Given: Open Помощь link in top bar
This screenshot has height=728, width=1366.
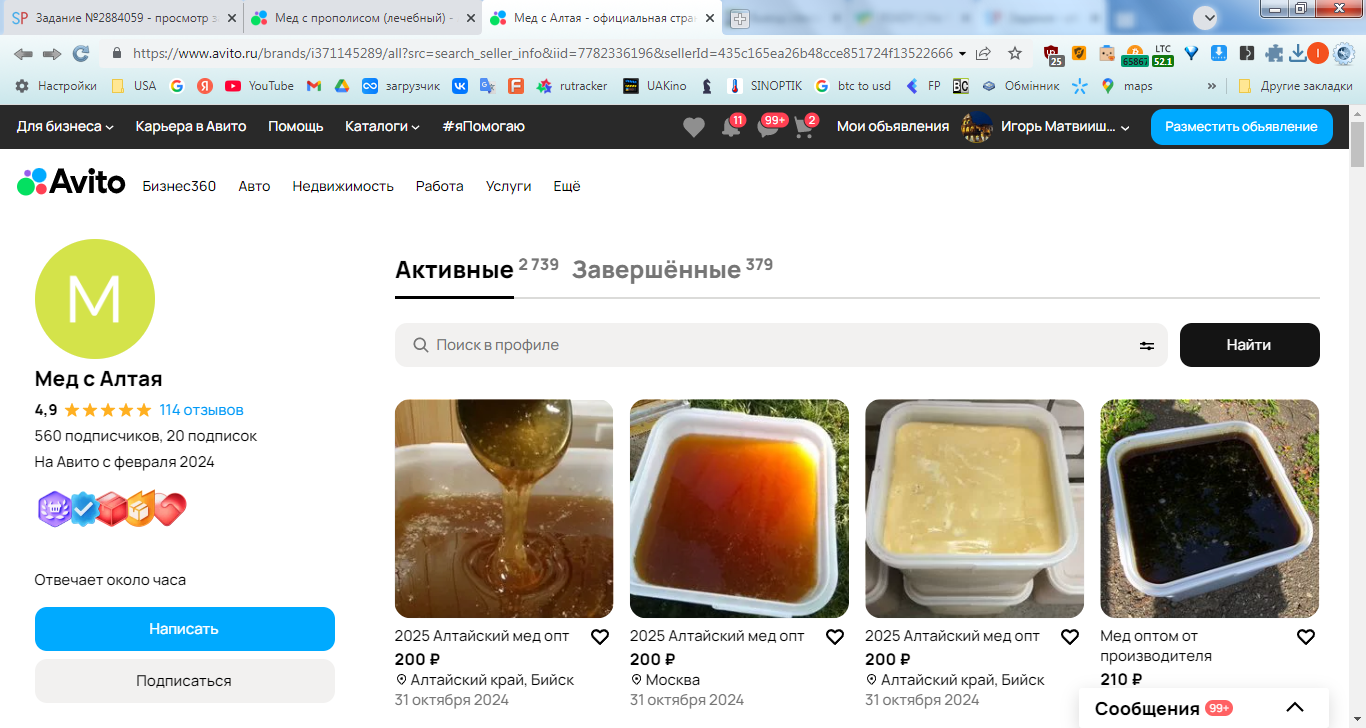Looking at the screenshot, I should tap(296, 126).
